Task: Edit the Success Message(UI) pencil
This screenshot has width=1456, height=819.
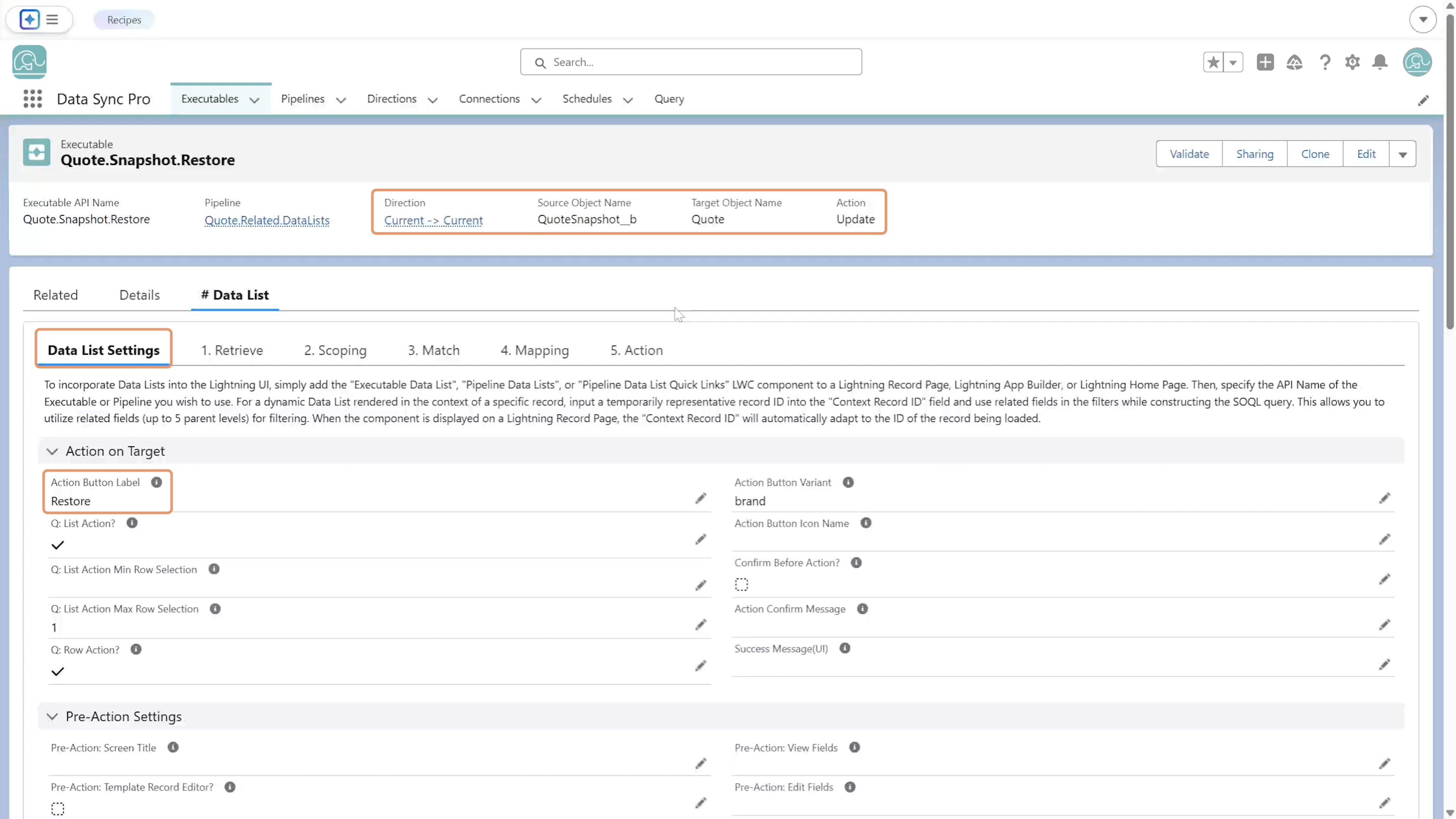Action: point(1384,664)
